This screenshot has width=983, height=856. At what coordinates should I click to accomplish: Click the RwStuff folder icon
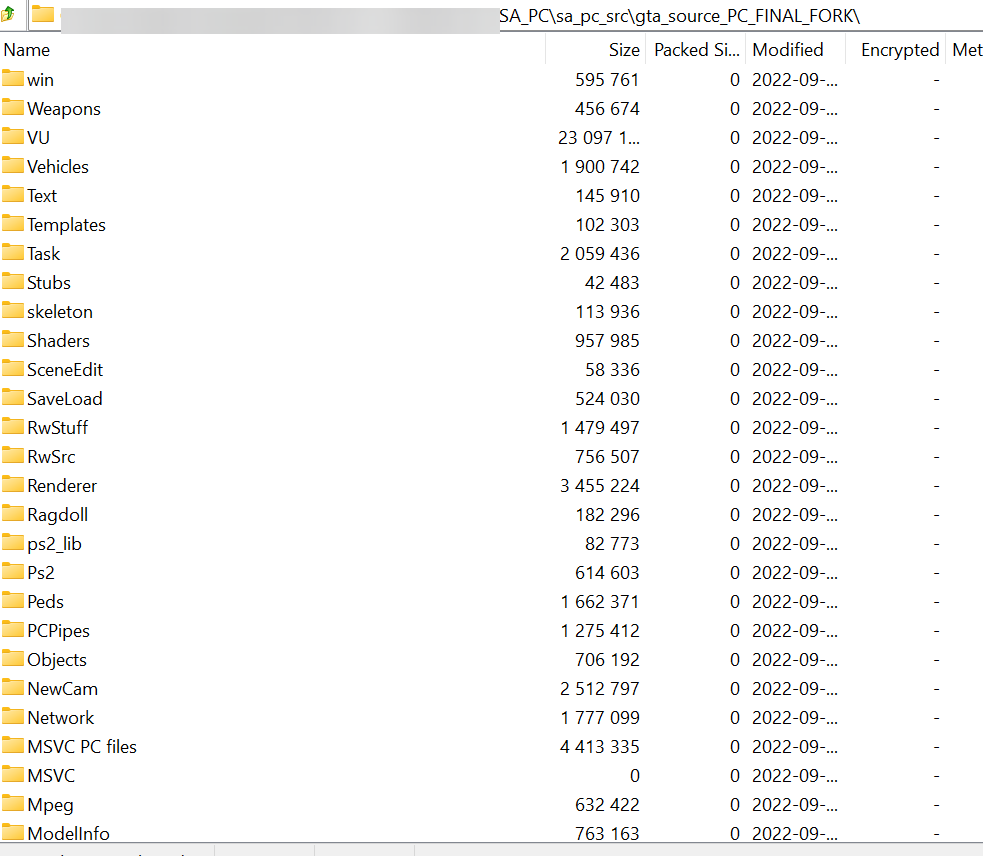(13, 426)
